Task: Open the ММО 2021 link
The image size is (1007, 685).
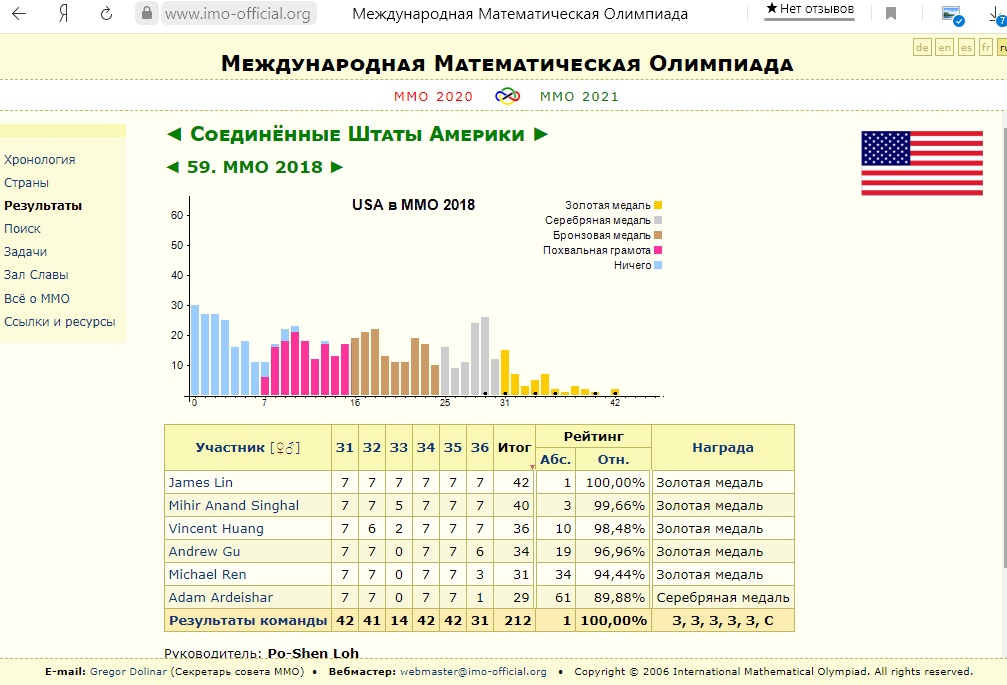Action: (x=579, y=96)
